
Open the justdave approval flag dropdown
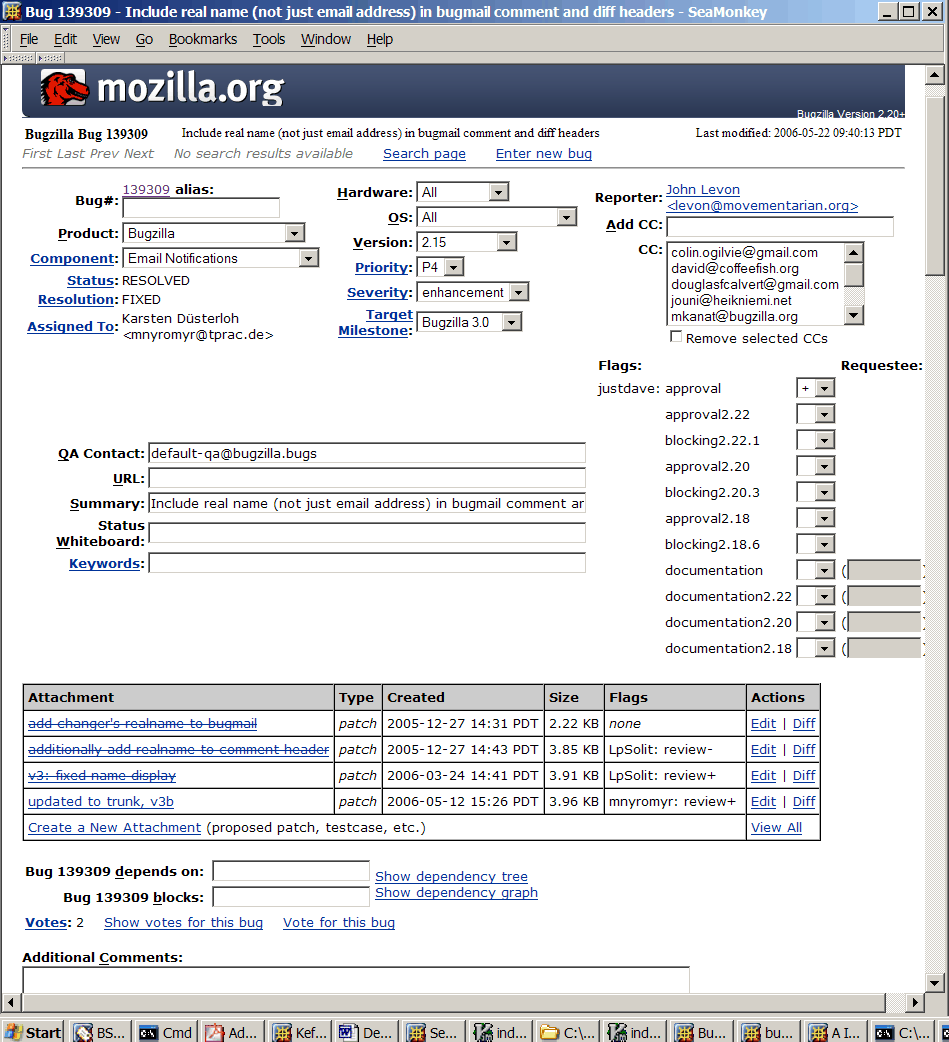pos(815,388)
